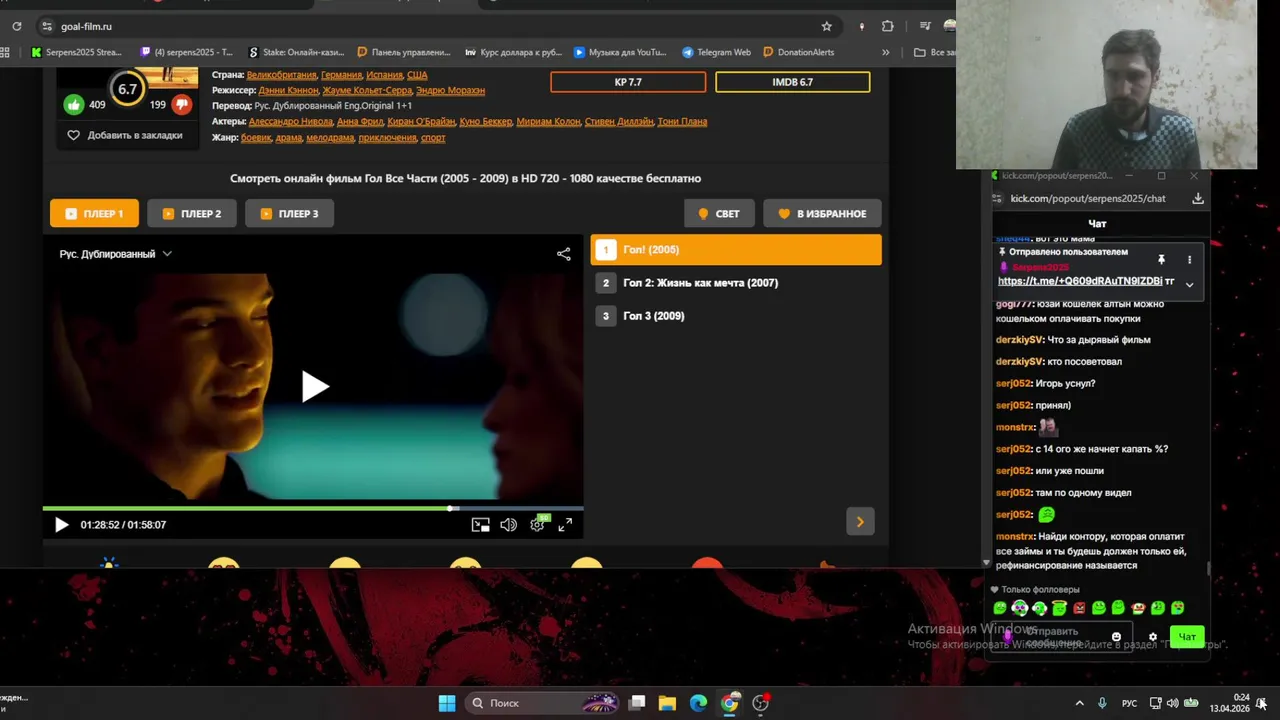
Task: Switch to ПЛЕЕР 3 tab
Action: (289, 213)
